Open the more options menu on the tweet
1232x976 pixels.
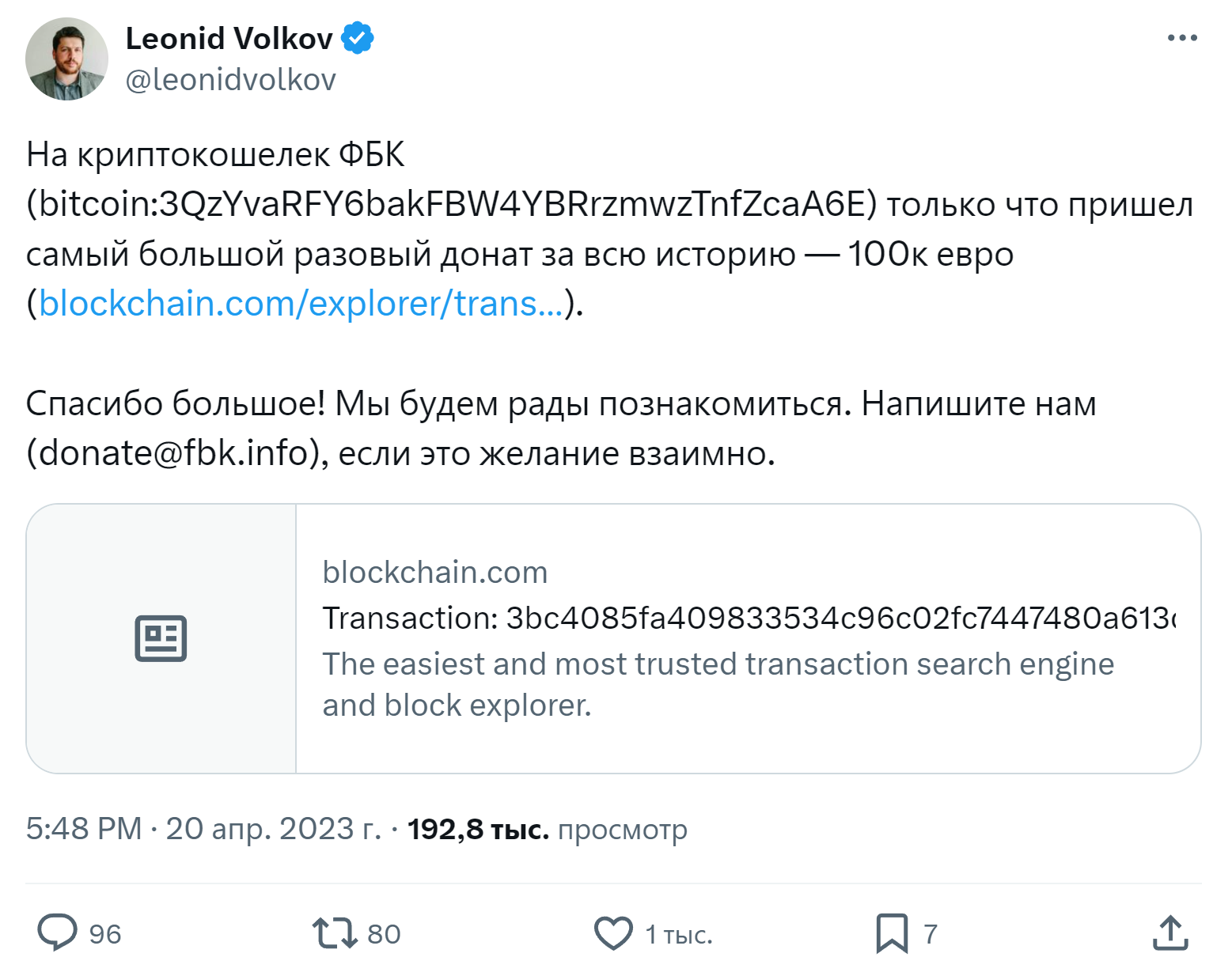pos(1182,36)
